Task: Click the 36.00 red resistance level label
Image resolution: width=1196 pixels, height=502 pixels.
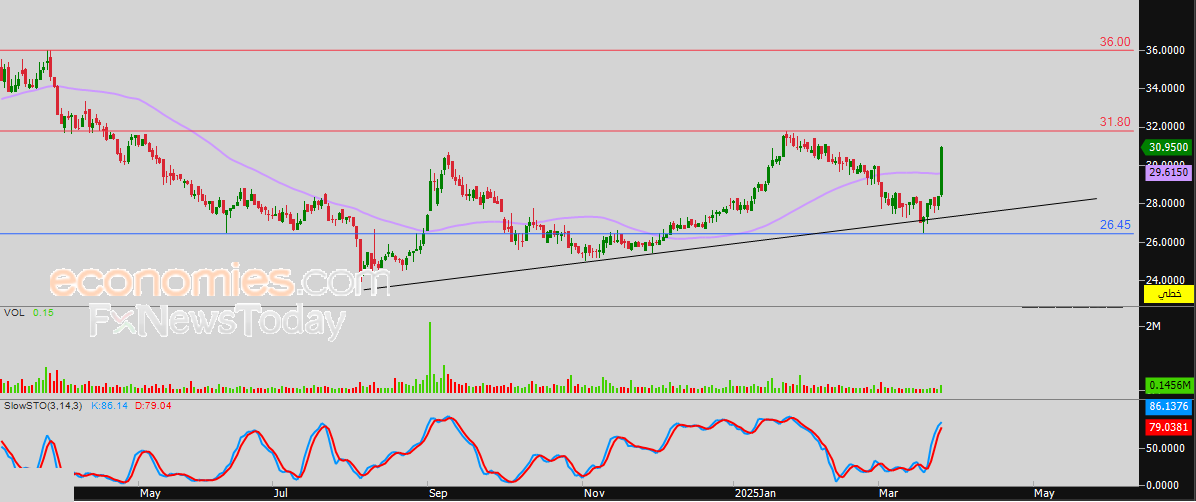Action: point(1115,42)
